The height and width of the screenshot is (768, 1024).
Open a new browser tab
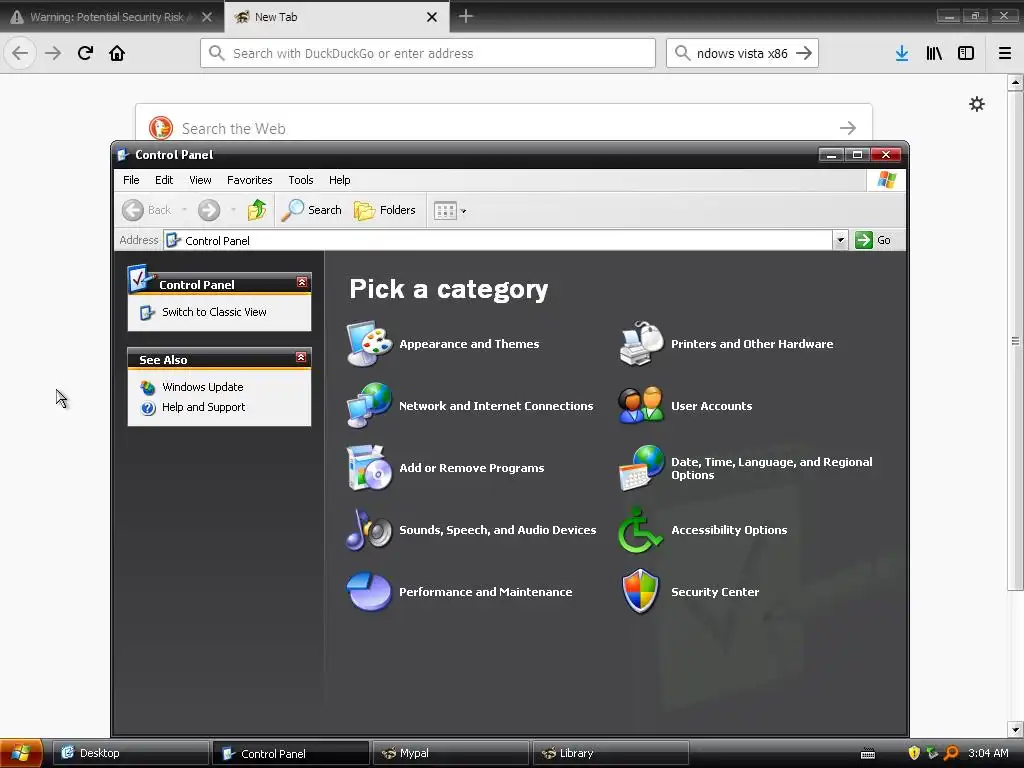[x=466, y=16]
